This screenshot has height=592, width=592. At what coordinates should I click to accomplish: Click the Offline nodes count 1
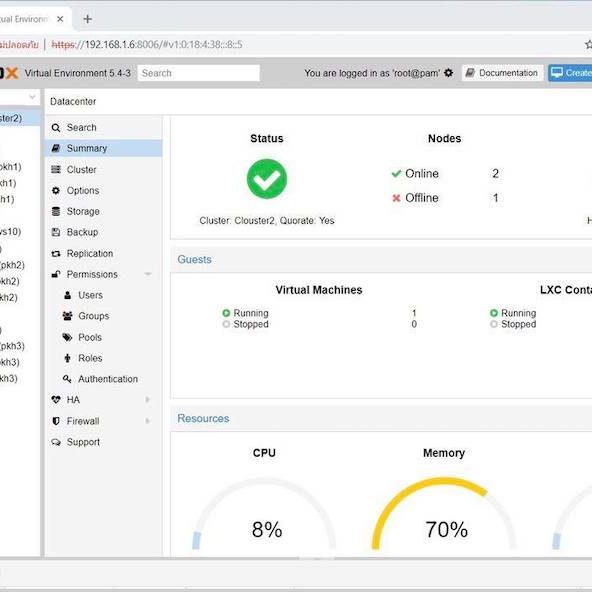(x=495, y=198)
